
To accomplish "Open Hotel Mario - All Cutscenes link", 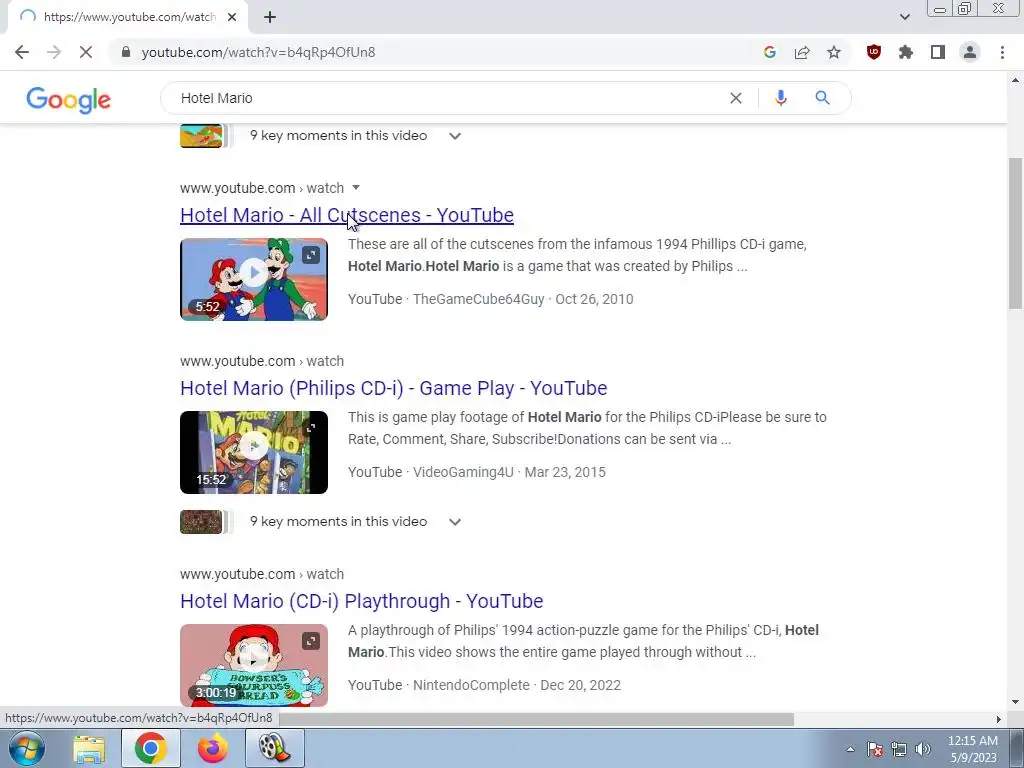I will pyautogui.click(x=347, y=215).
